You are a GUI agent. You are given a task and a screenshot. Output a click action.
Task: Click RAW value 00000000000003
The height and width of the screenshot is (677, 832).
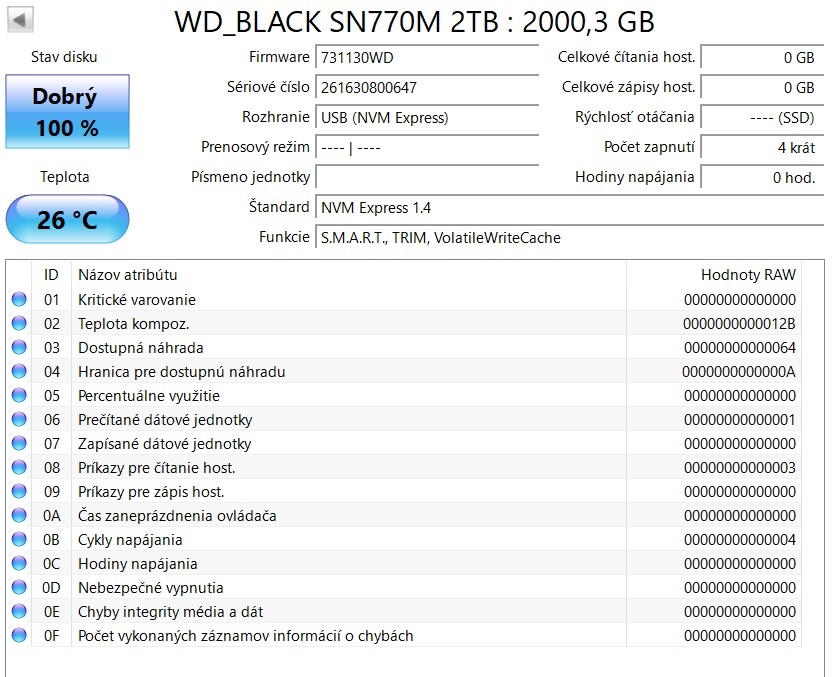pyautogui.click(x=740, y=467)
